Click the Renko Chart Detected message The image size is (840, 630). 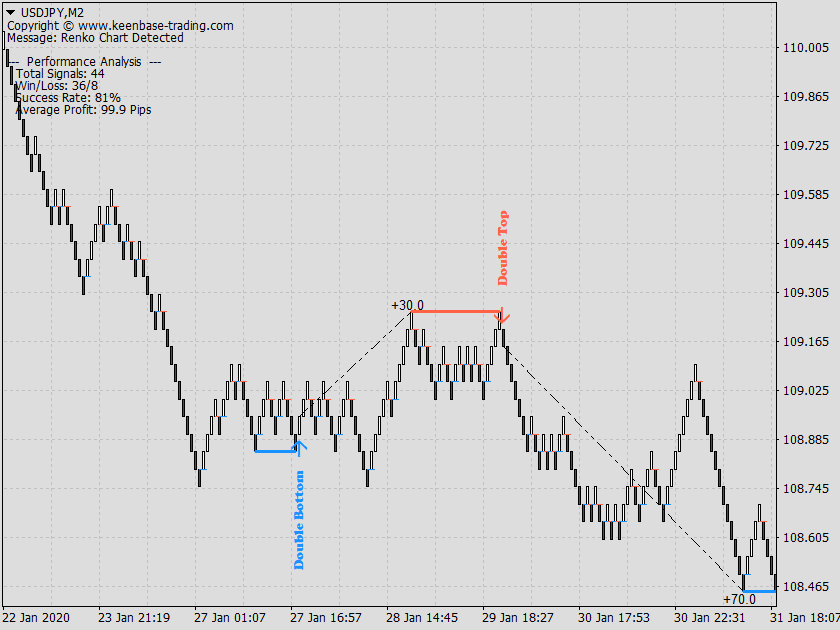tap(95, 37)
